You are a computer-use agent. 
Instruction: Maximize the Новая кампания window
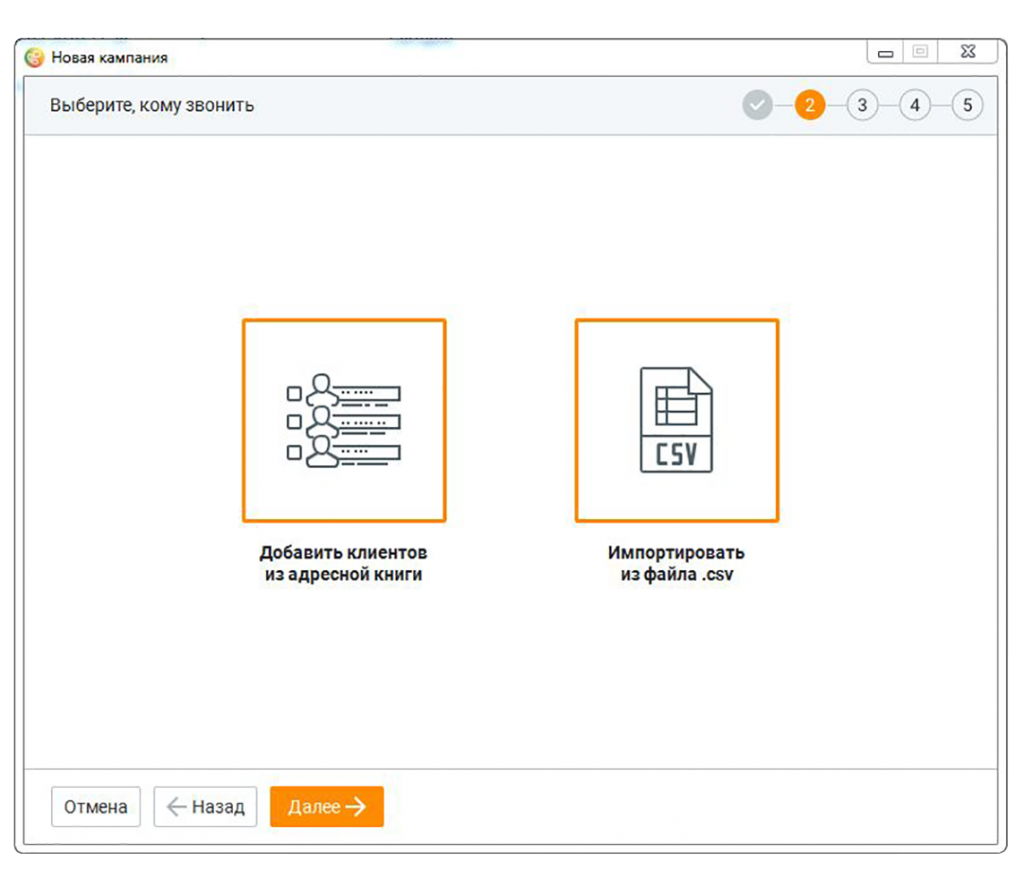(x=920, y=53)
